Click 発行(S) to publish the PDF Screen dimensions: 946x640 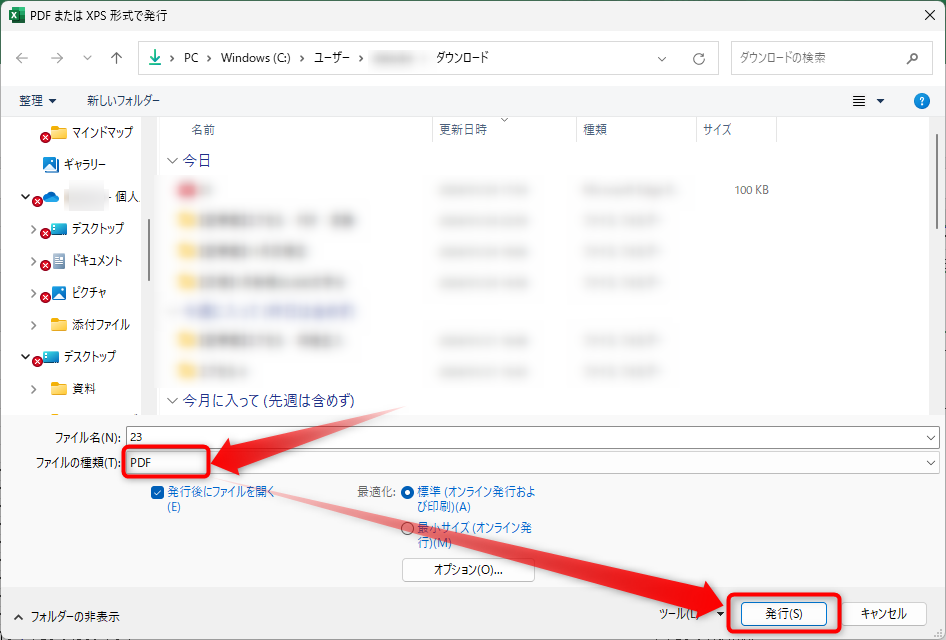click(784, 613)
